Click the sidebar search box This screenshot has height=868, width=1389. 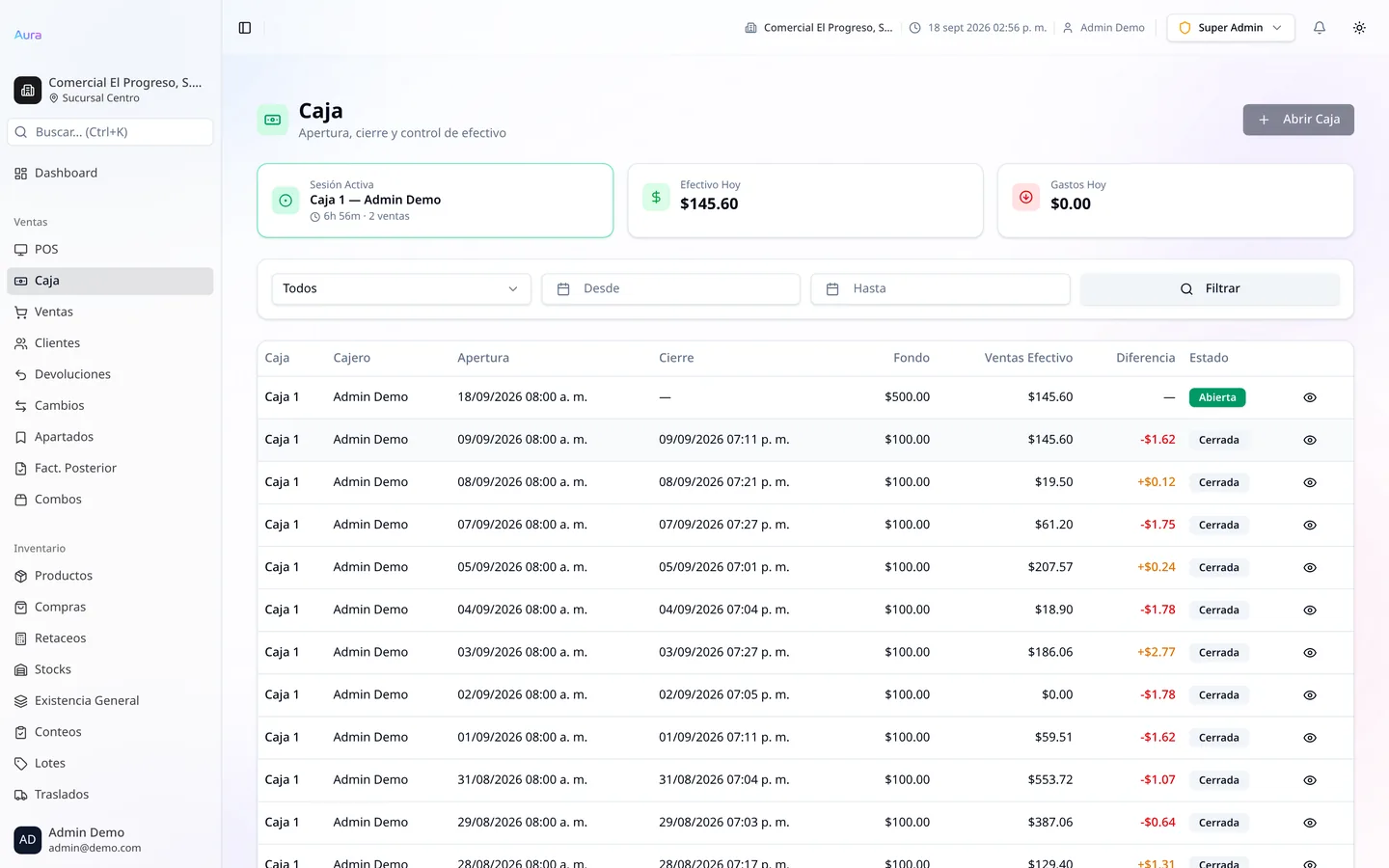coord(110,132)
